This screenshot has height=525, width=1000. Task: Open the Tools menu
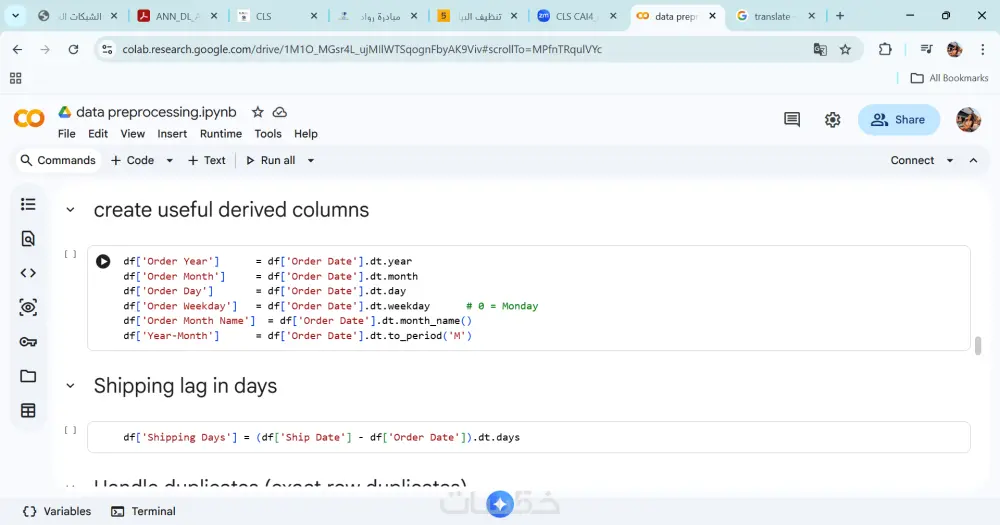[268, 134]
